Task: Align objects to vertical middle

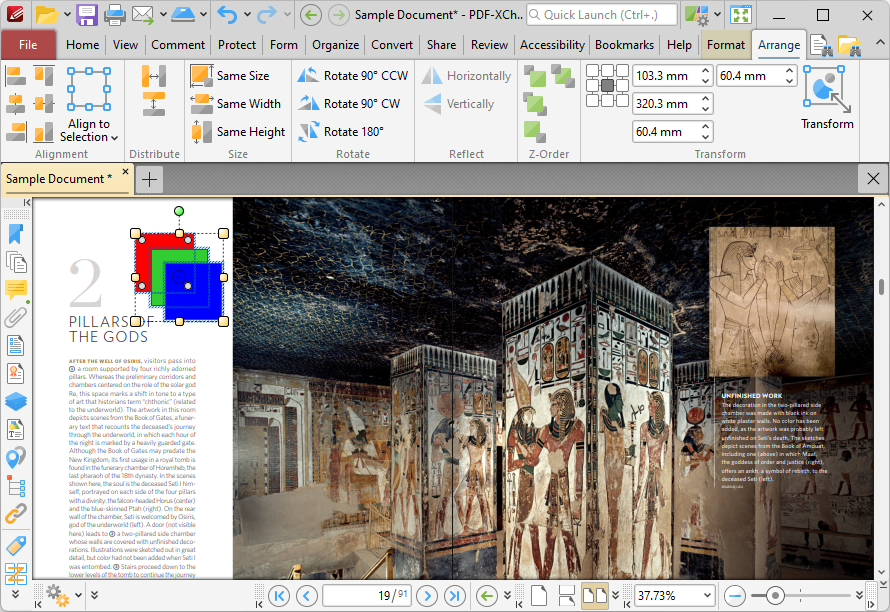Action: click(44, 104)
